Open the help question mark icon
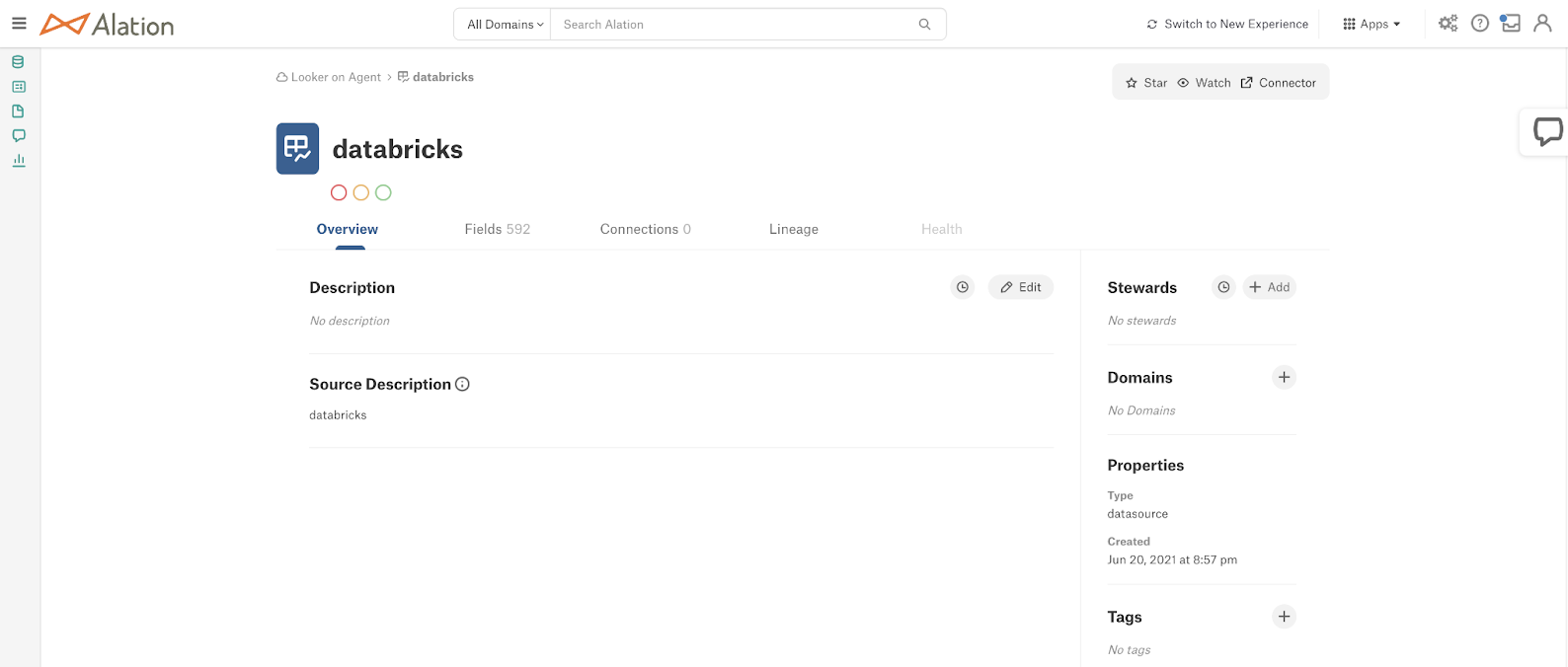Screen dimensions: 1568x667 point(1479,24)
